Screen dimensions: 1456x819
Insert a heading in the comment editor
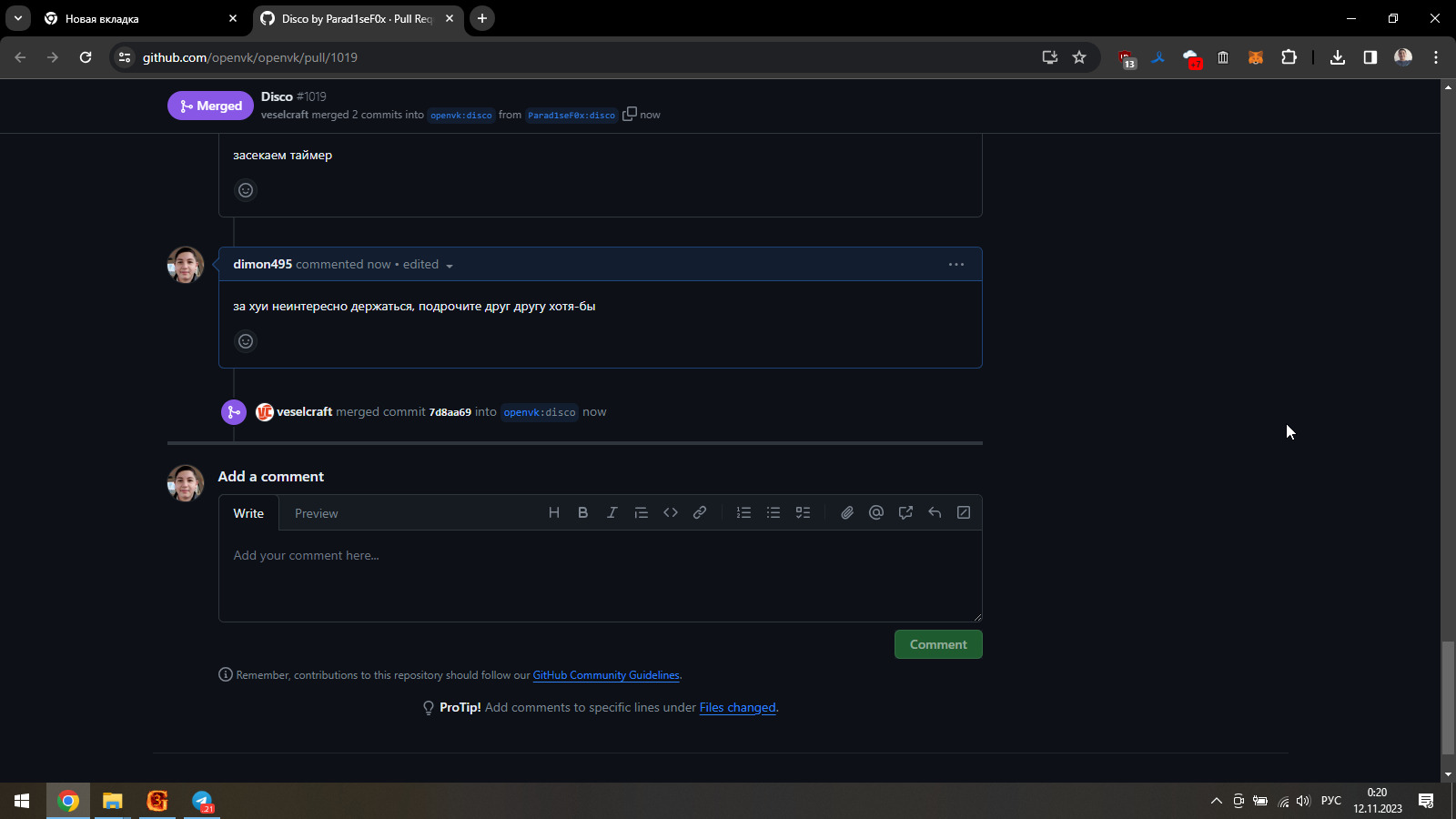(x=553, y=513)
